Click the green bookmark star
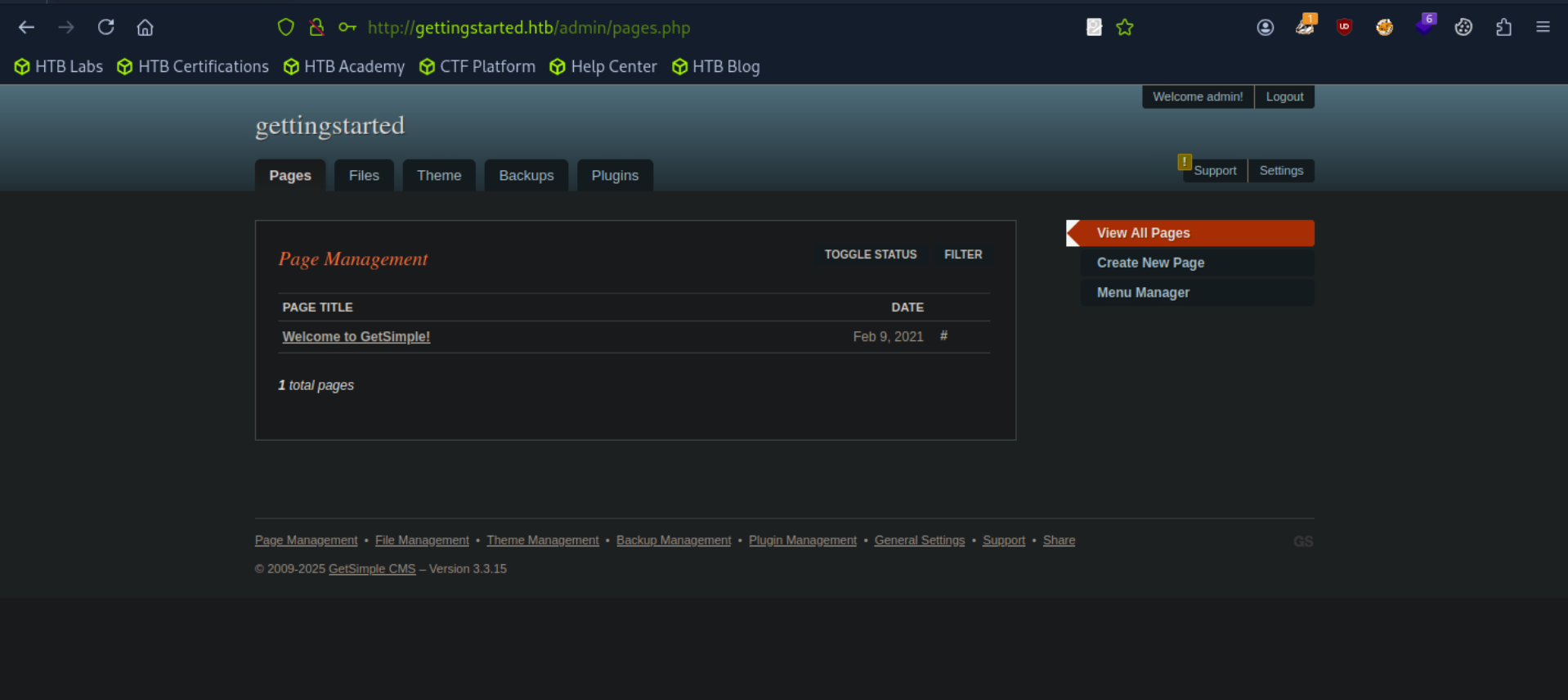This screenshot has width=1568, height=700. [x=1125, y=27]
